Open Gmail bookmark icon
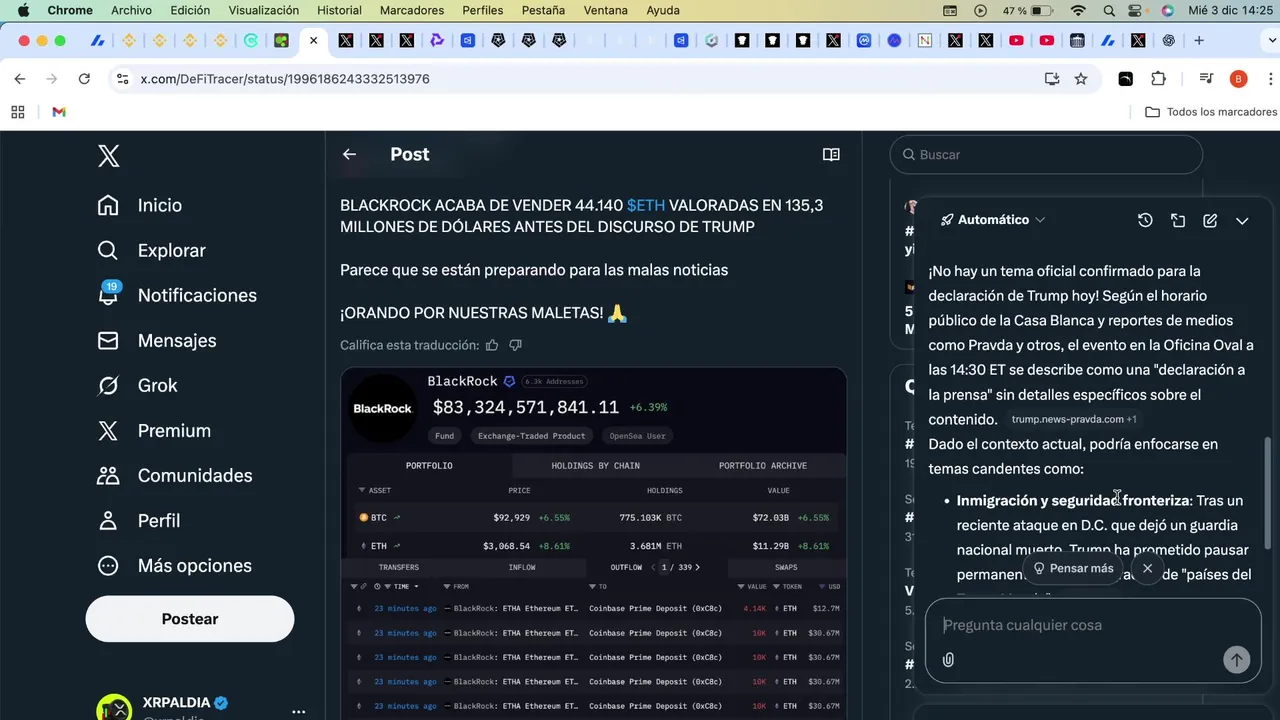The image size is (1280, 720). click(59, 112)
